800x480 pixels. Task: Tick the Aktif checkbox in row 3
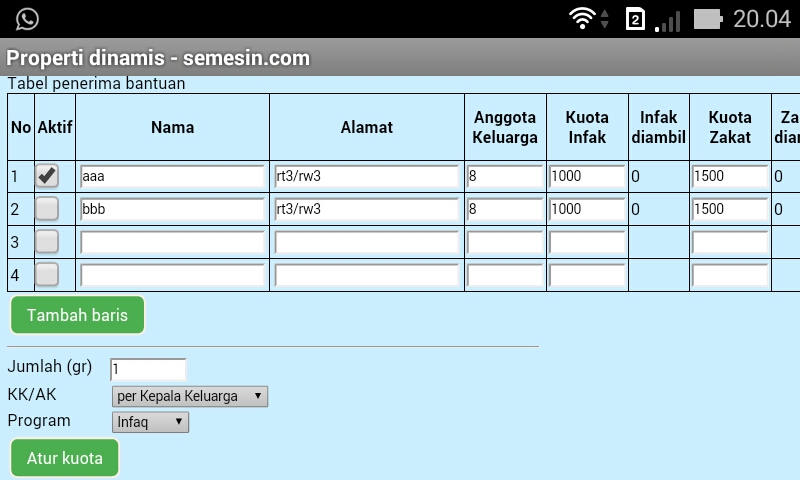pyautogui.click(x=47, y=242)
